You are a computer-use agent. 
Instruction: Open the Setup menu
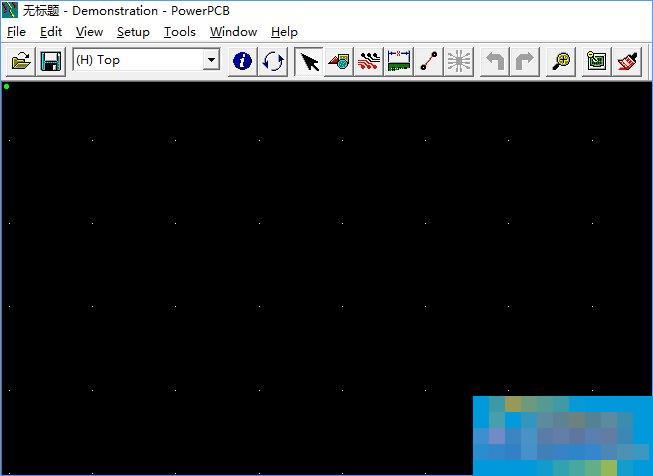[133, 32]
